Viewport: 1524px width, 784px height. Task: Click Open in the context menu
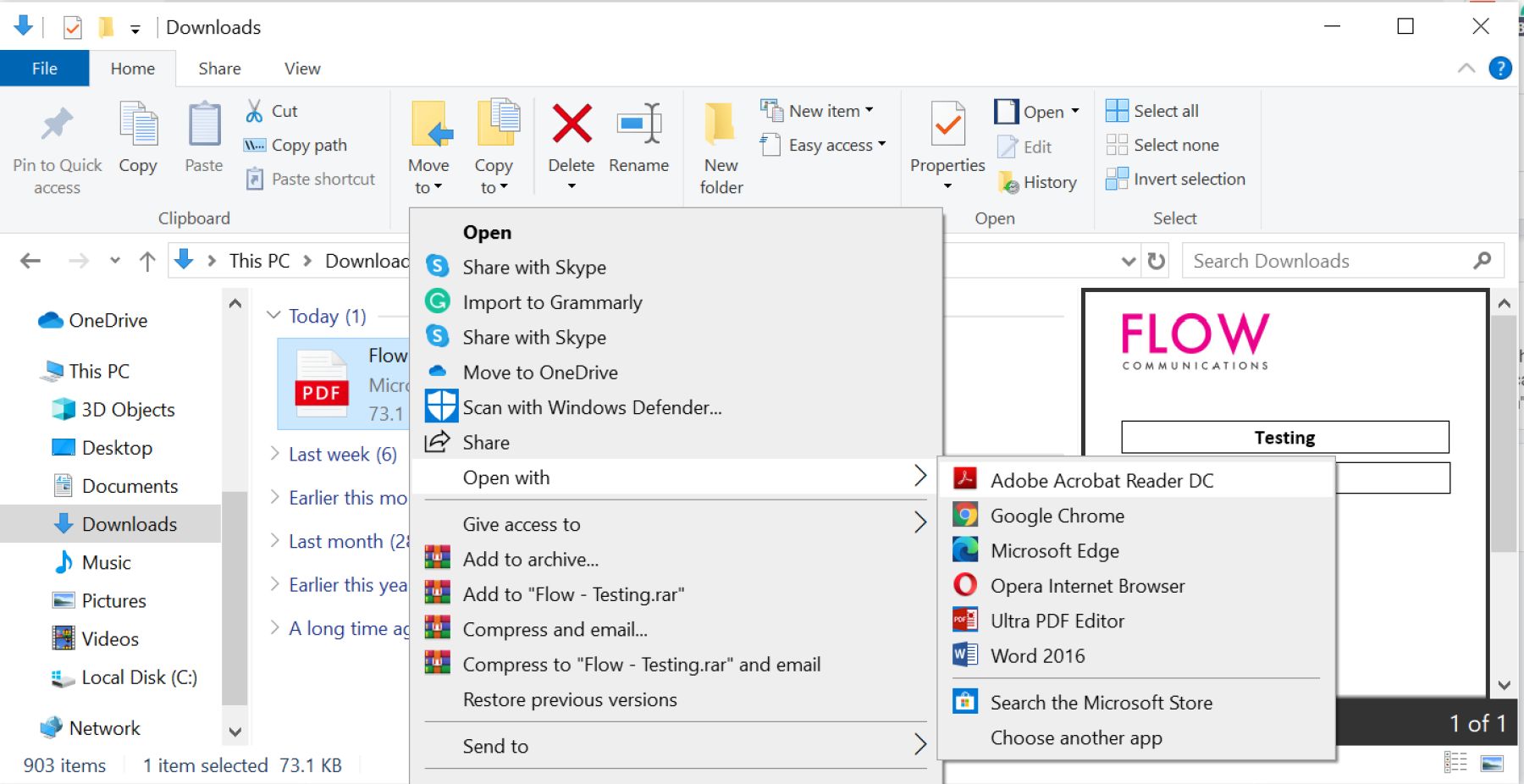pos(487,232)
